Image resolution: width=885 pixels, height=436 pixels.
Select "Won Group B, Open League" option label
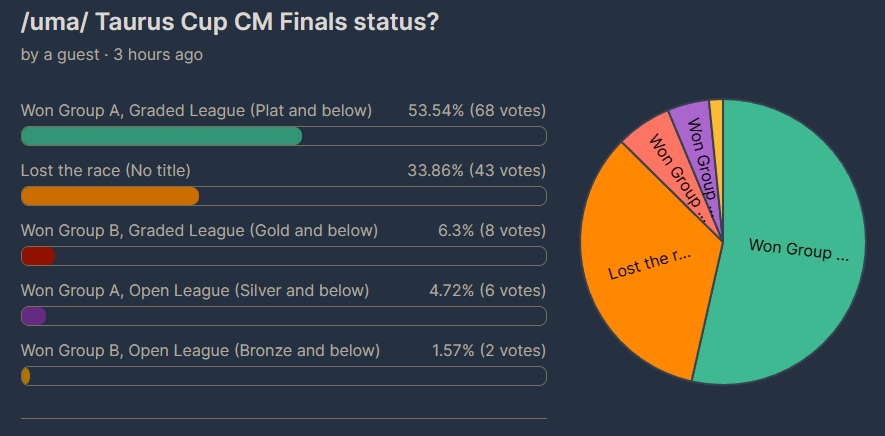pos(200,350)
